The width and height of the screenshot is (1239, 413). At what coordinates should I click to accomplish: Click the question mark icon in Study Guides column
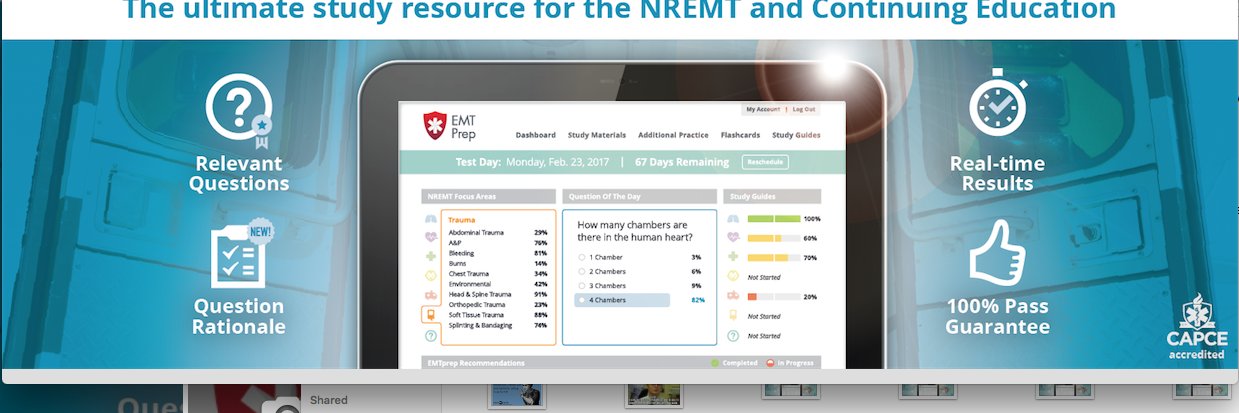click(733, 336)
